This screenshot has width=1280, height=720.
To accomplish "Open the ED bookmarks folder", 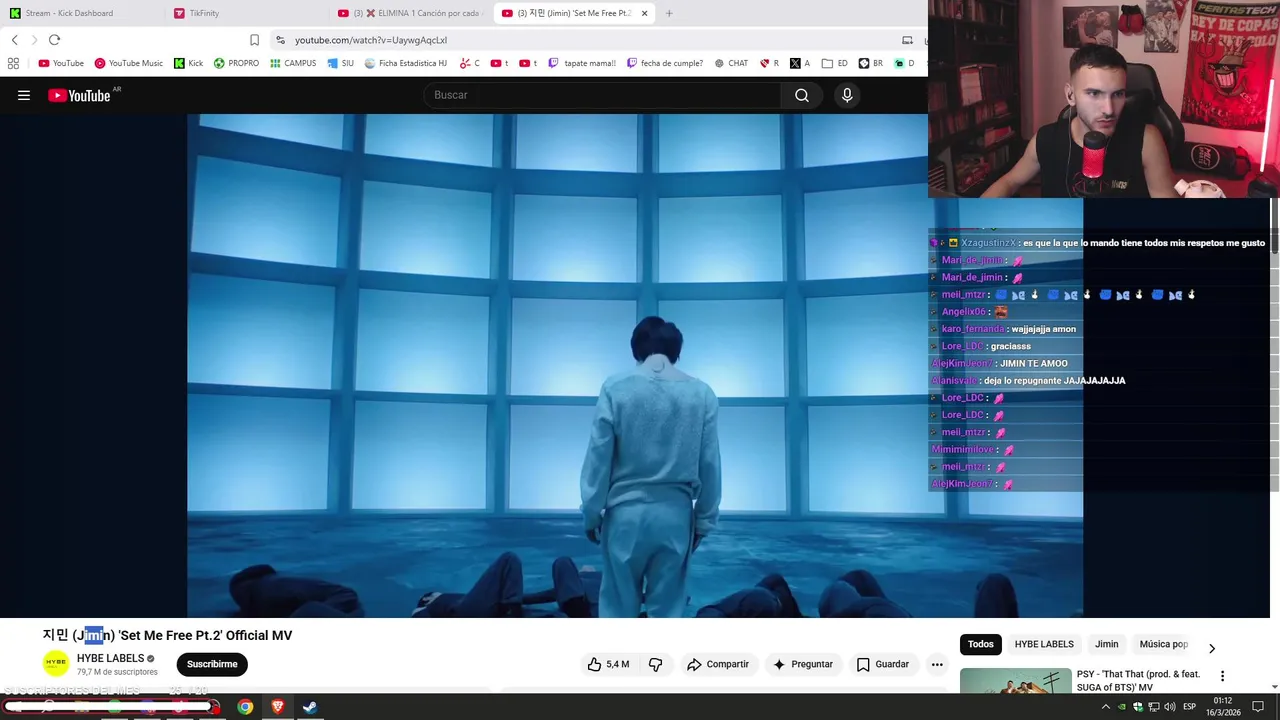I will tap(835, 63).
